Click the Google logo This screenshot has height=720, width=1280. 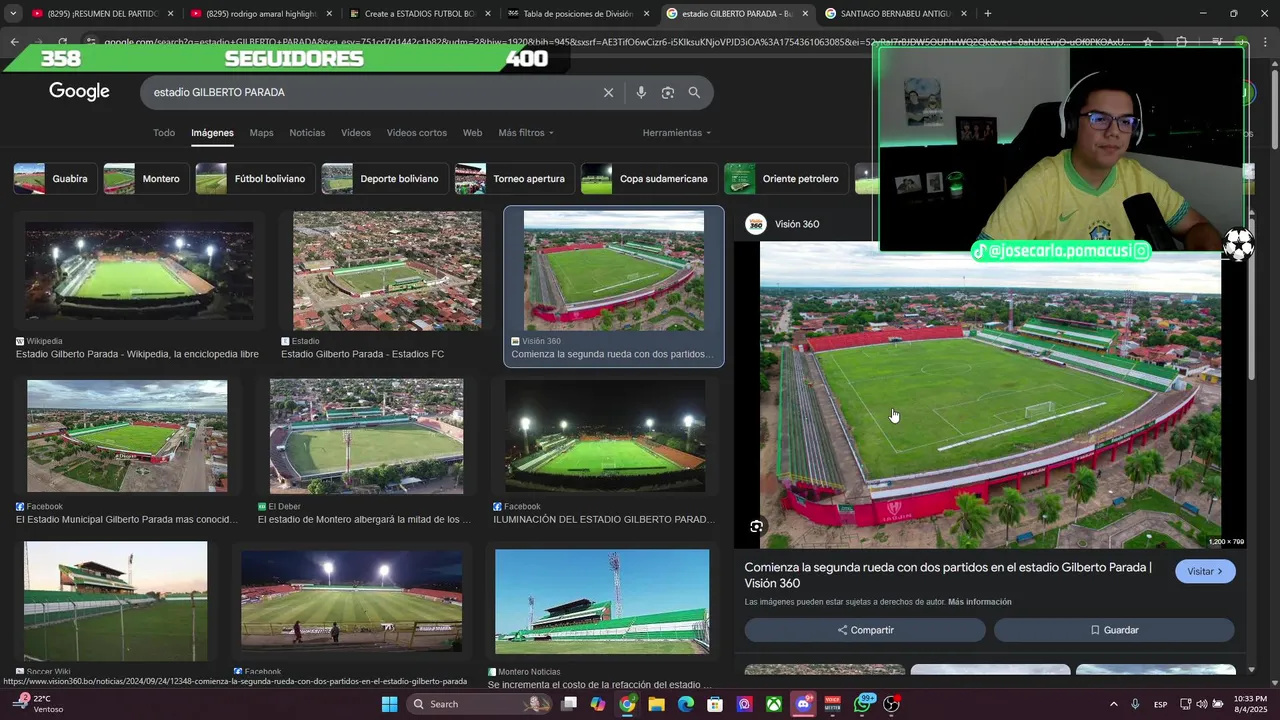pos(79,92)
